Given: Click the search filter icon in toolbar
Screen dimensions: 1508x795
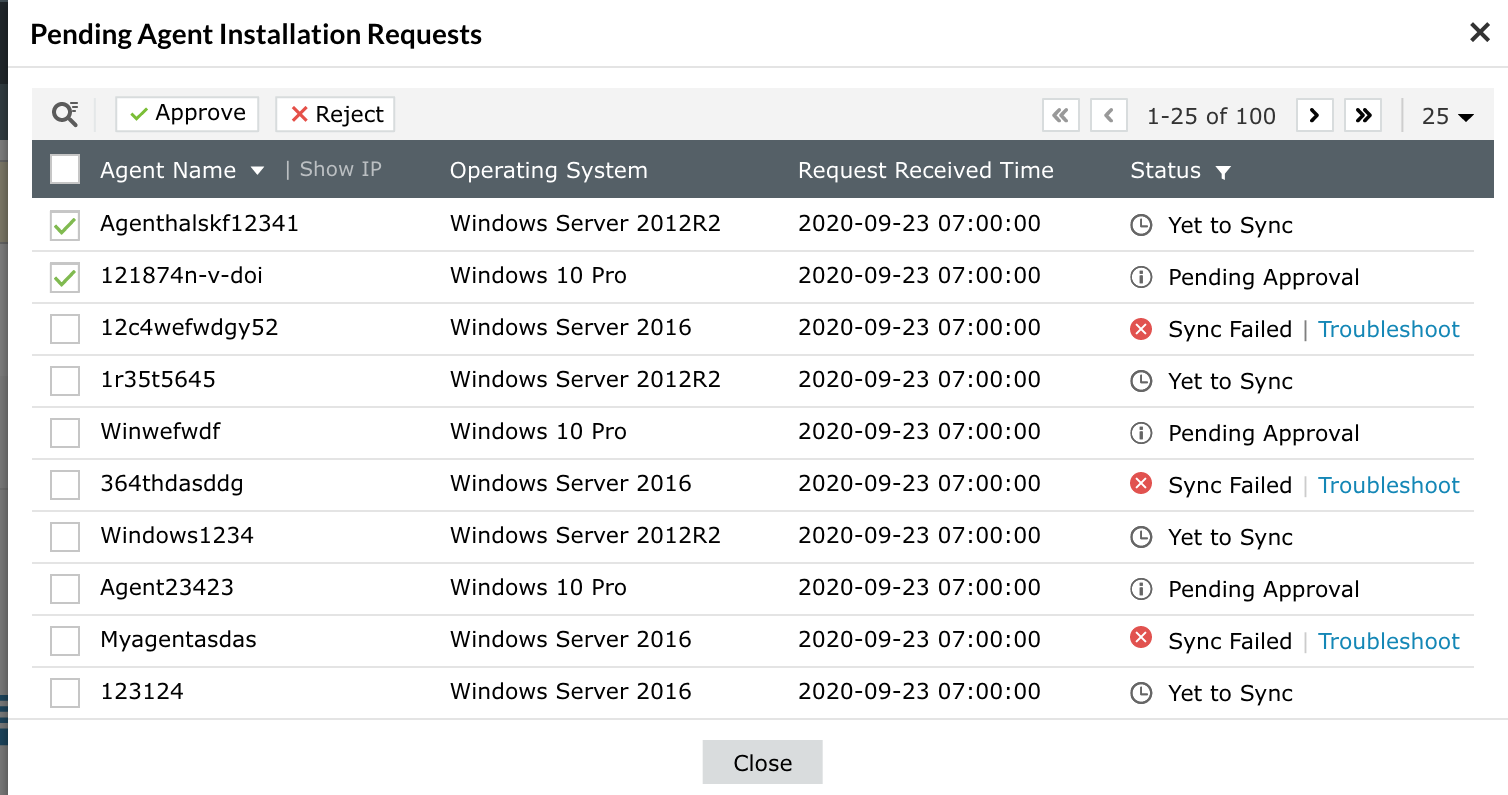Looking at the screenshot, I should tap(65, 114).
